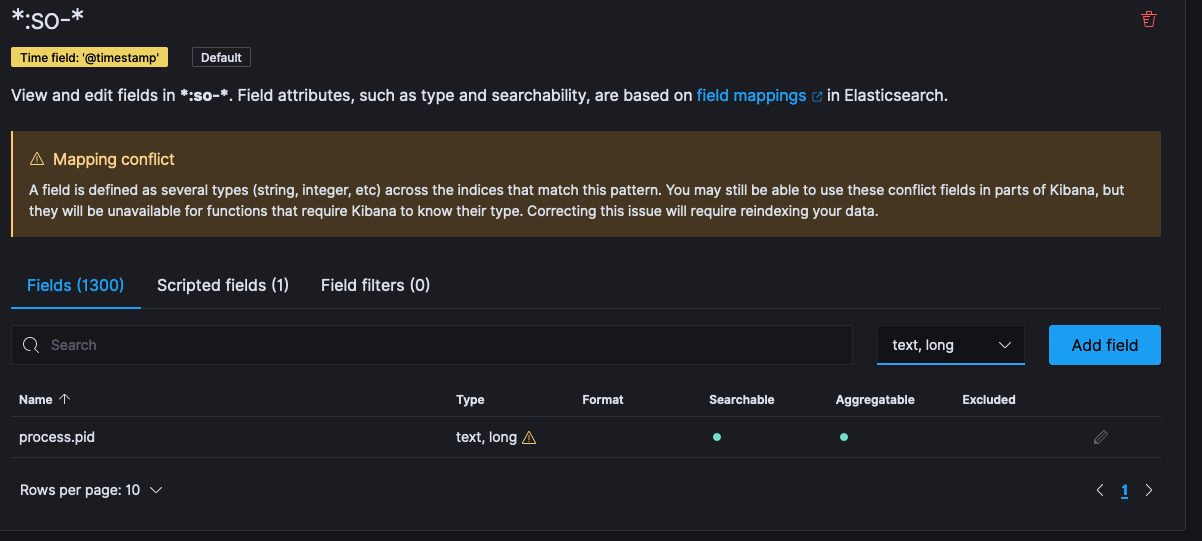The image size is (1202, 541).
Task: Open the field type filter dropdown
Action: point(951,345)
